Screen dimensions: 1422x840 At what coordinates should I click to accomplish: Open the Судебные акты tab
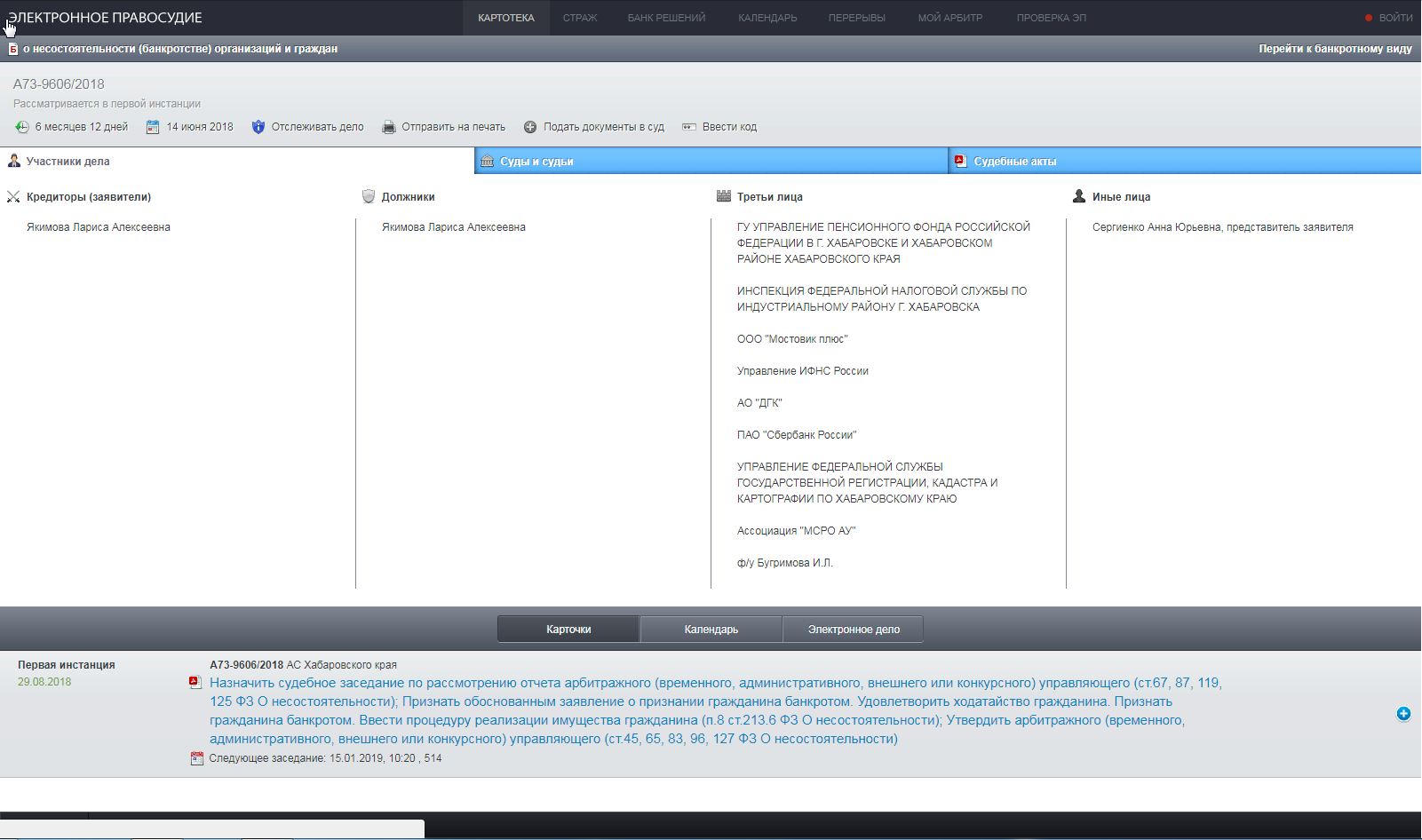1014,161
